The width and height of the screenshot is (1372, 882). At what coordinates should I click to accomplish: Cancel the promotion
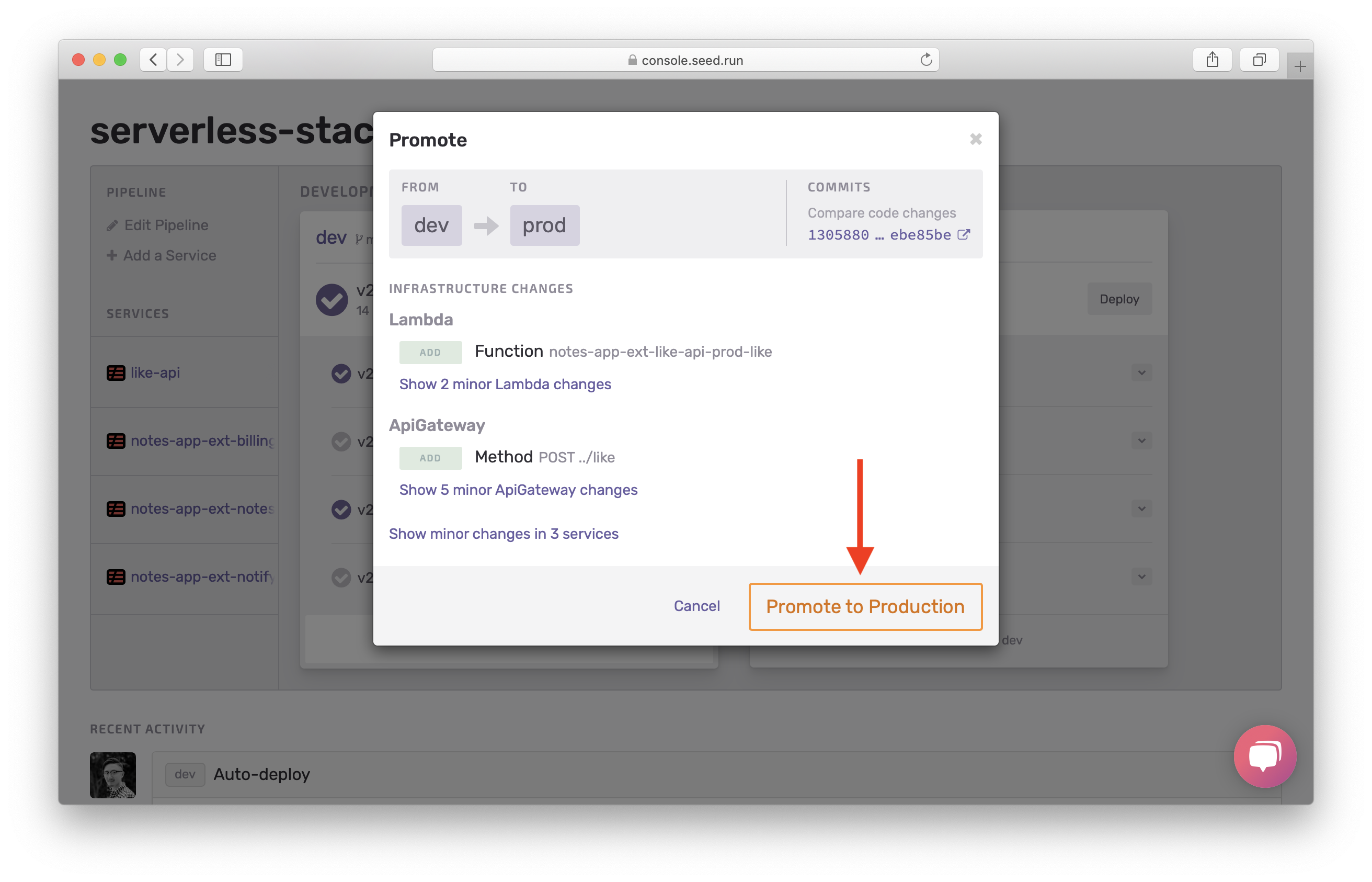coord(696,606)
